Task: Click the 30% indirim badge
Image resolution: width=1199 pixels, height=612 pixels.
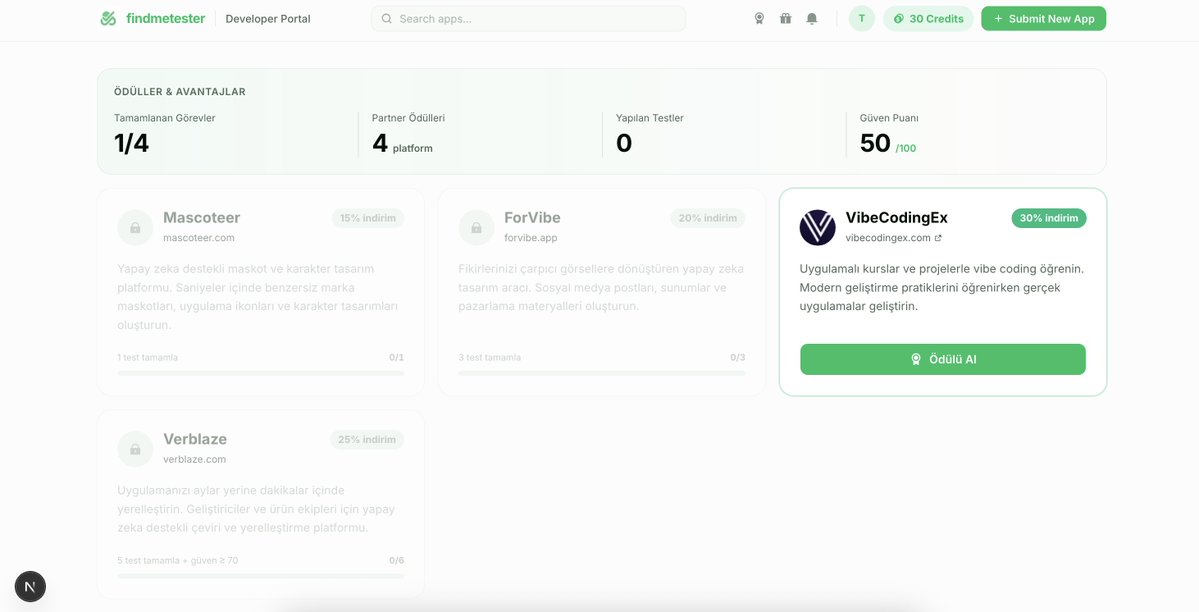Action: point(1048,218)
